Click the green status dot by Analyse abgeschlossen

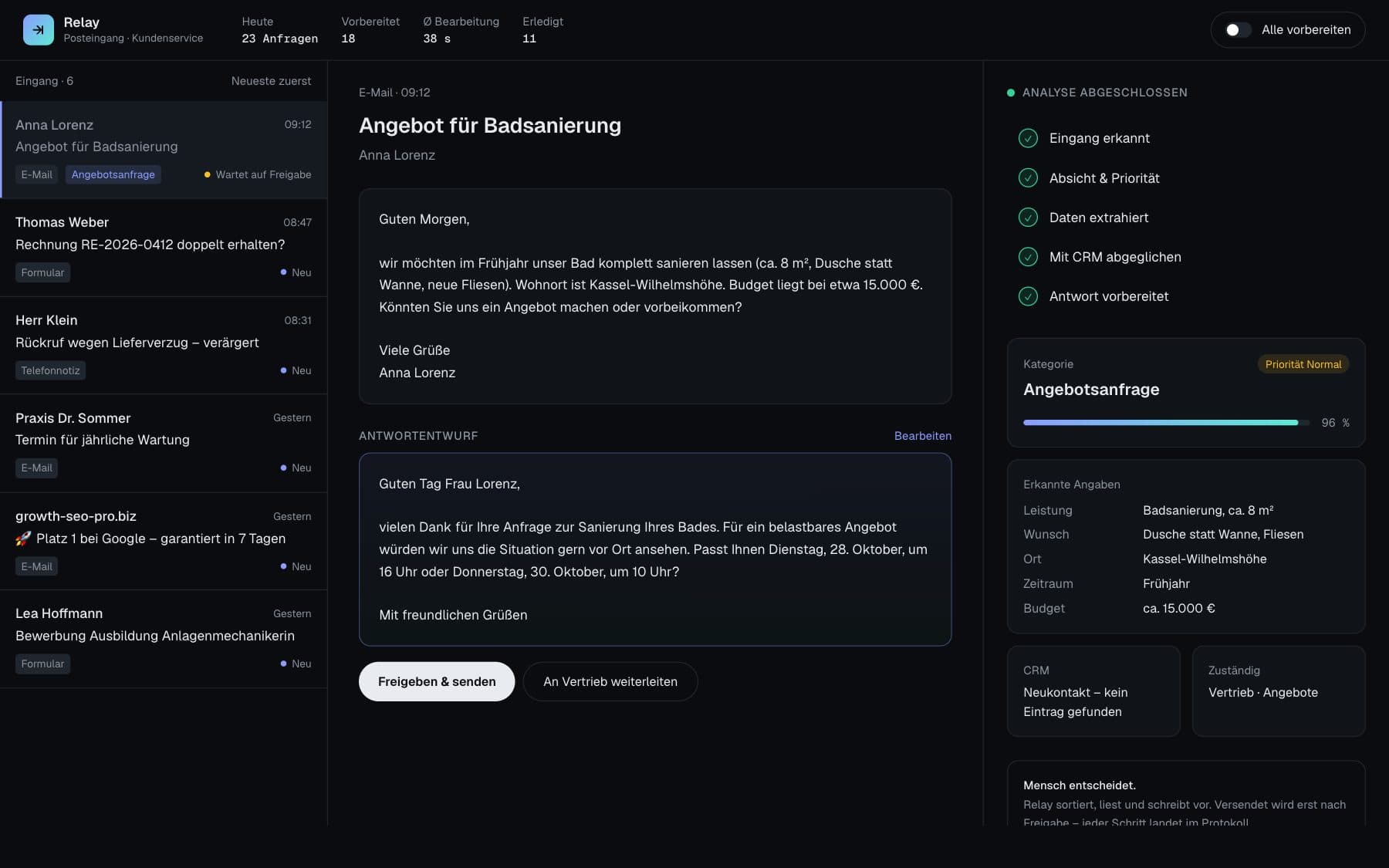click(1011, 93)
